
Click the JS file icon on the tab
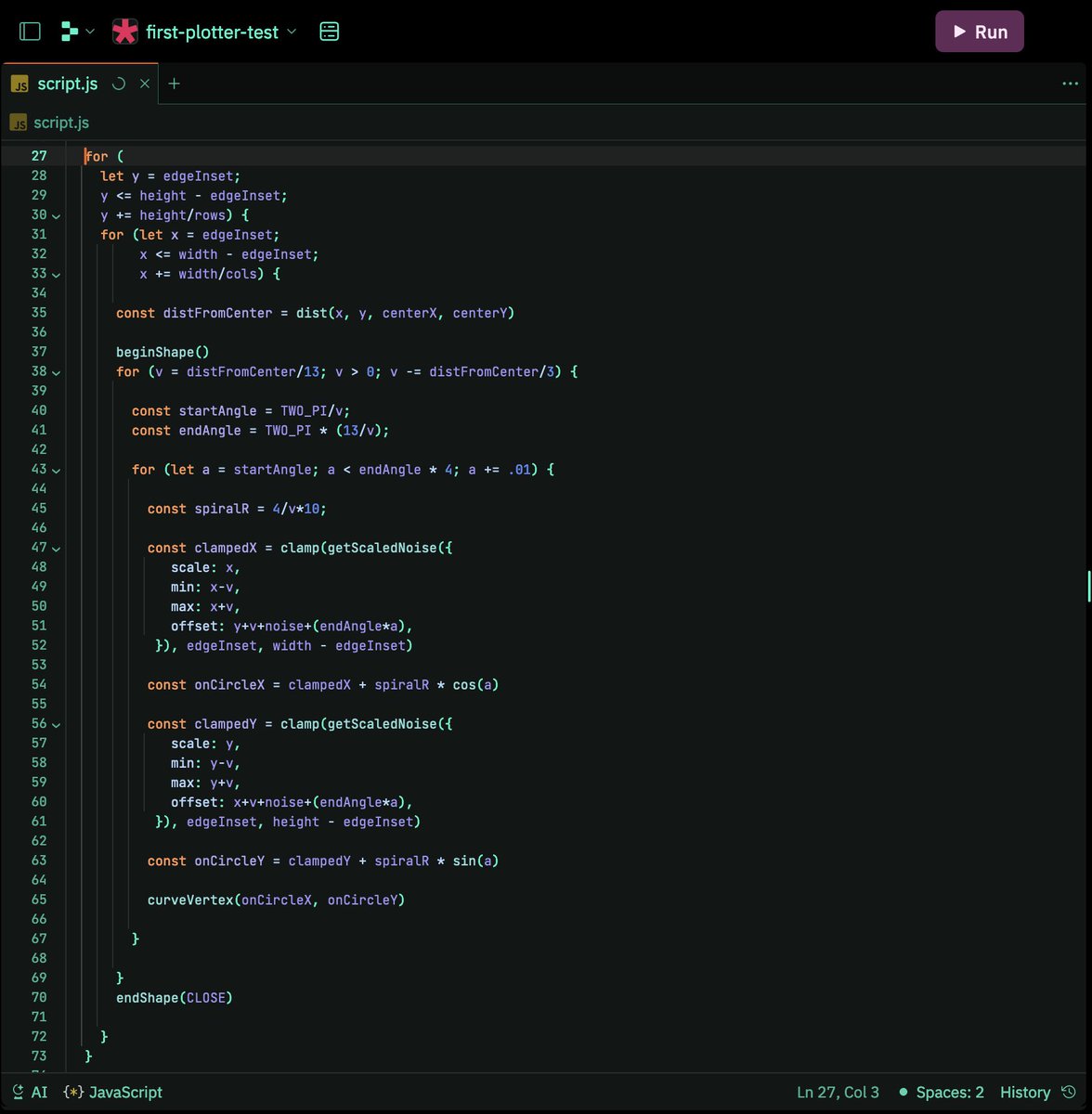19,84
